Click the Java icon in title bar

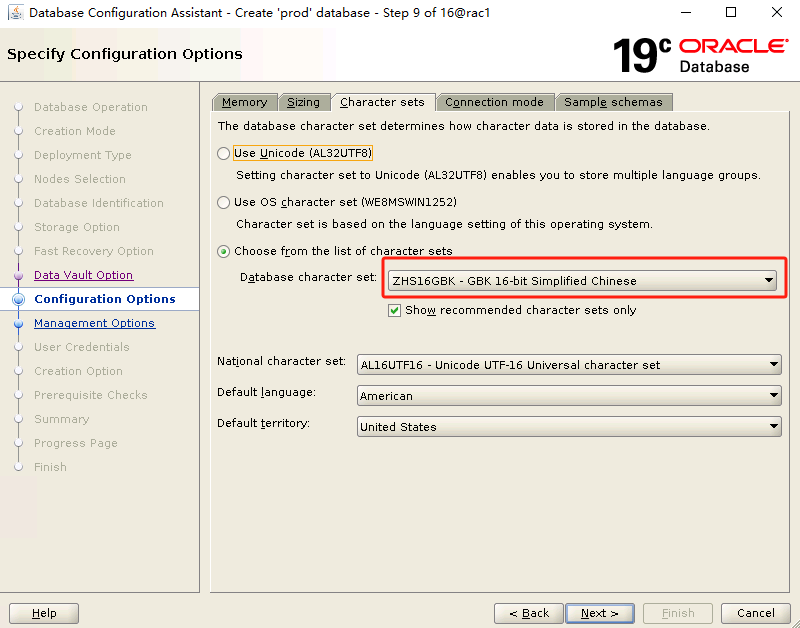click(x=15, y=13)
